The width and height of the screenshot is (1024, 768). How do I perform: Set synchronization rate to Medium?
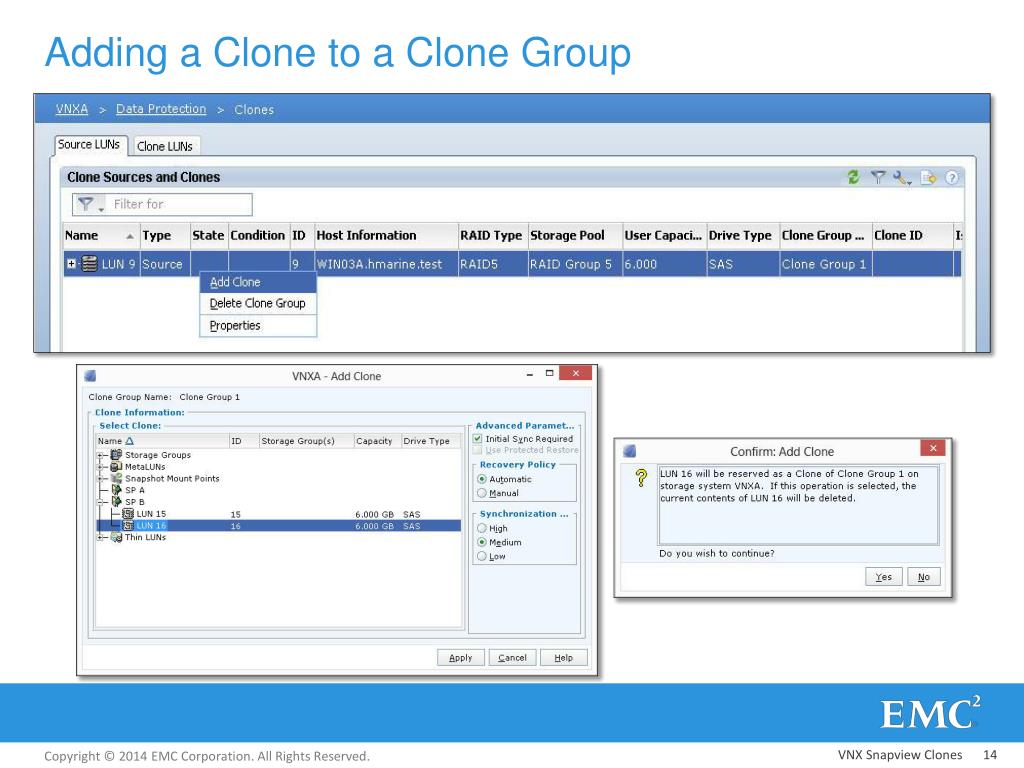point(482,542)
